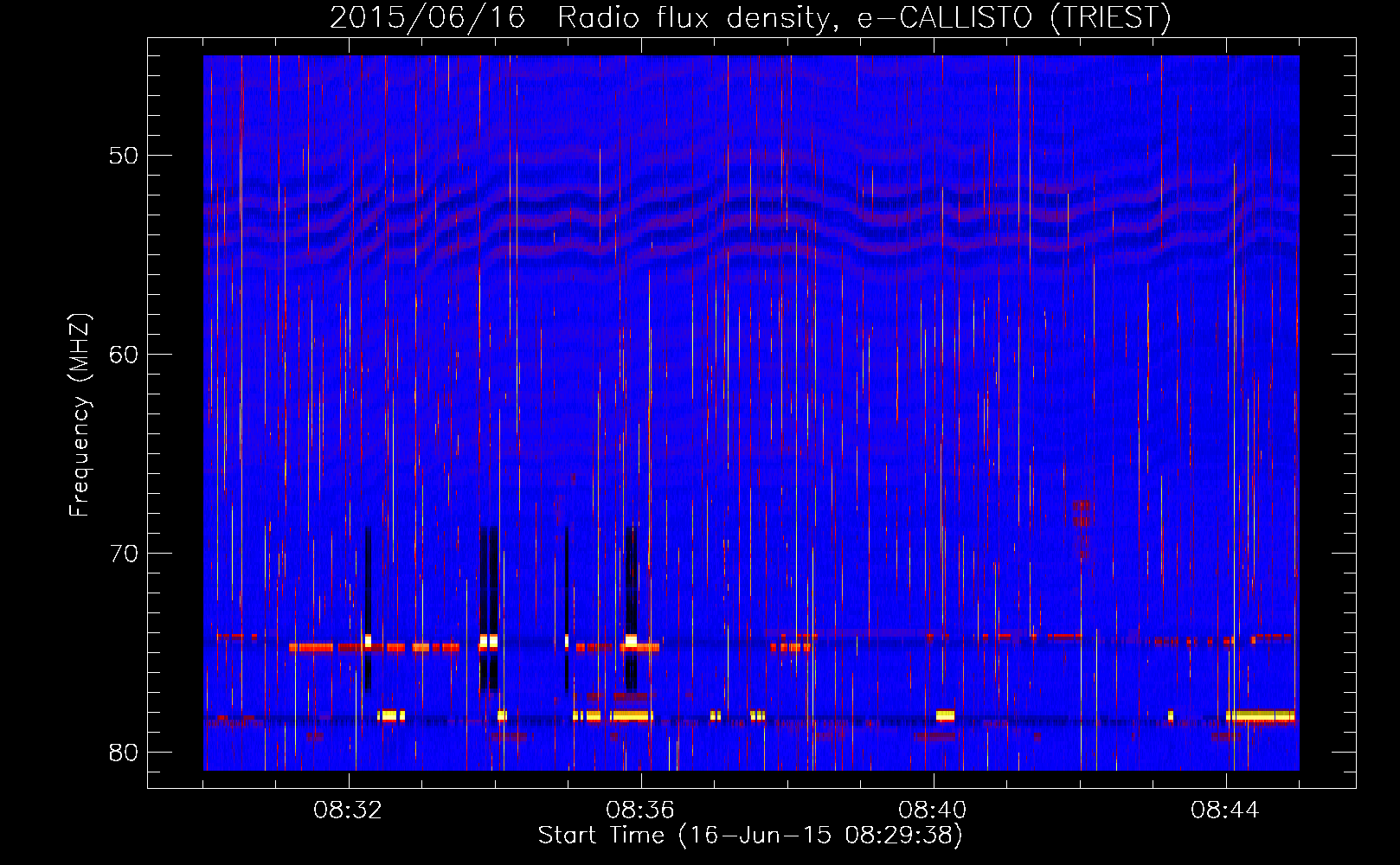Click the 'Start Time (16-Jun-15 08:29:38)' label
The width and height of the screenshot is (1400, 865).
750,836
